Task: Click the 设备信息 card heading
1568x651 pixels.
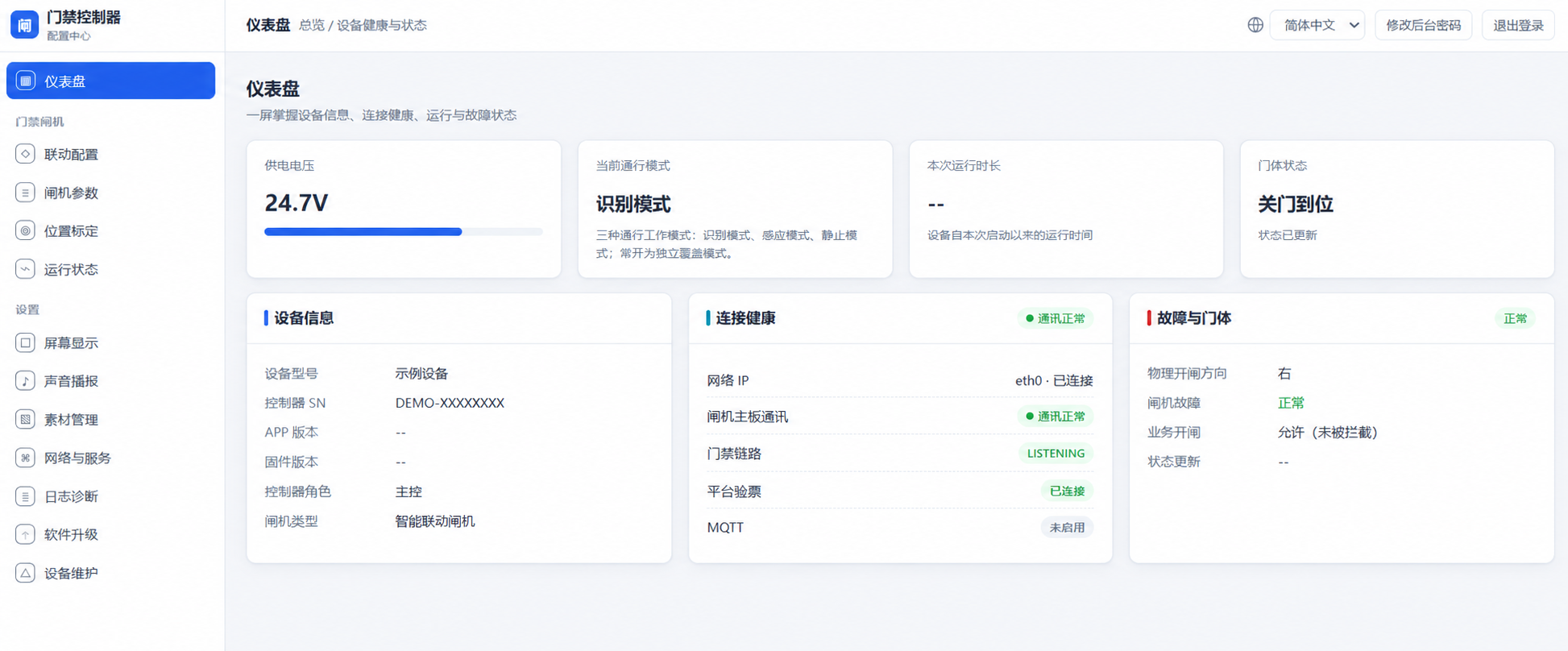Action: 304,318
